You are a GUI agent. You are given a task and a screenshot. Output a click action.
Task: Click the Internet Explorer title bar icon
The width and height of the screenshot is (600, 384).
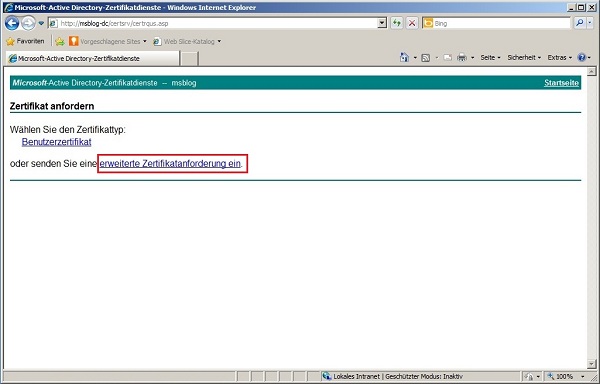tap(9, 8)
